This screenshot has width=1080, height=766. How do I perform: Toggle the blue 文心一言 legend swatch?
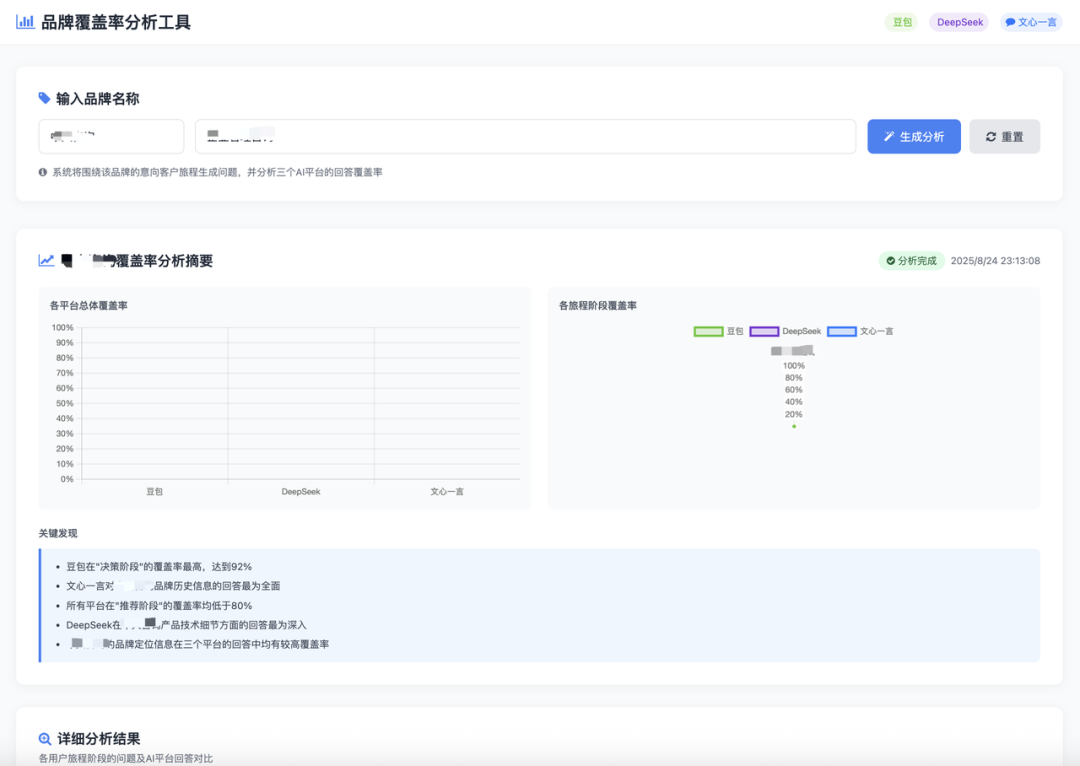pos(842,331)
